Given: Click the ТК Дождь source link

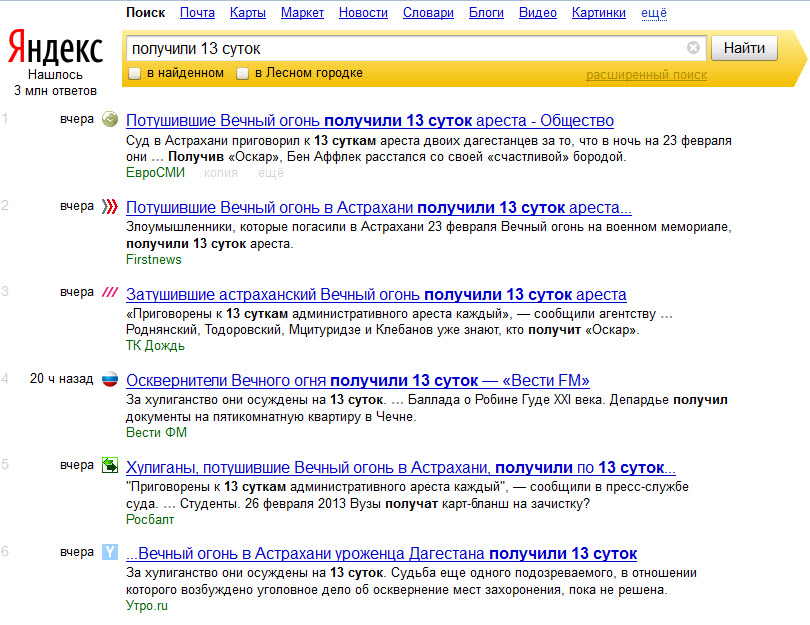Looking at the screenshot, I should pos(155,346).
